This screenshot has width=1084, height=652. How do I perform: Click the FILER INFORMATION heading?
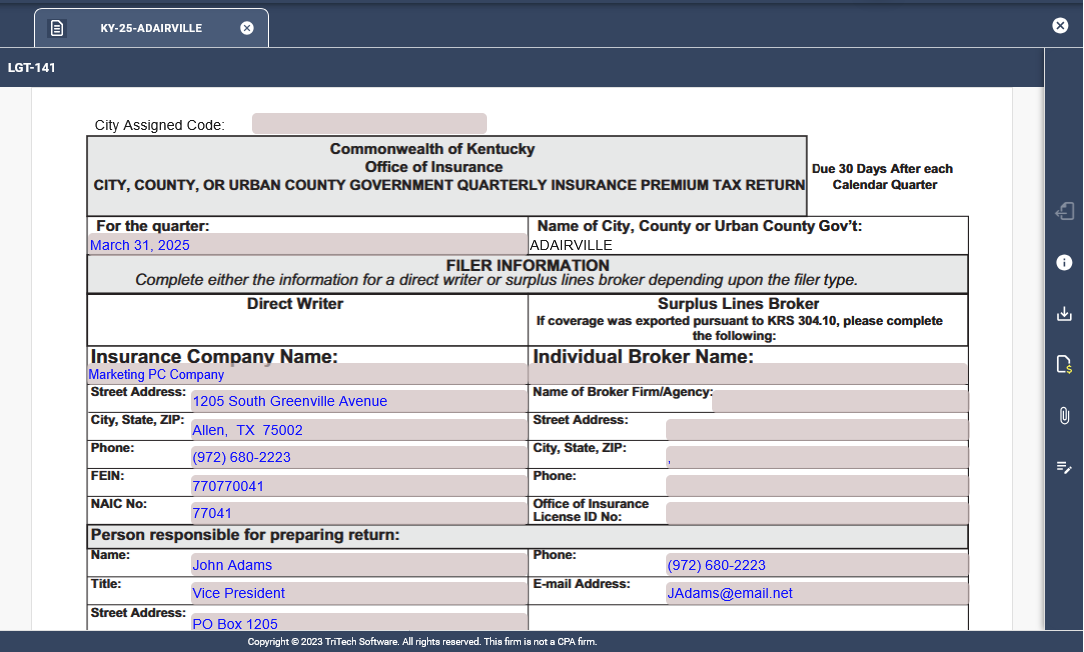point(527,266)
